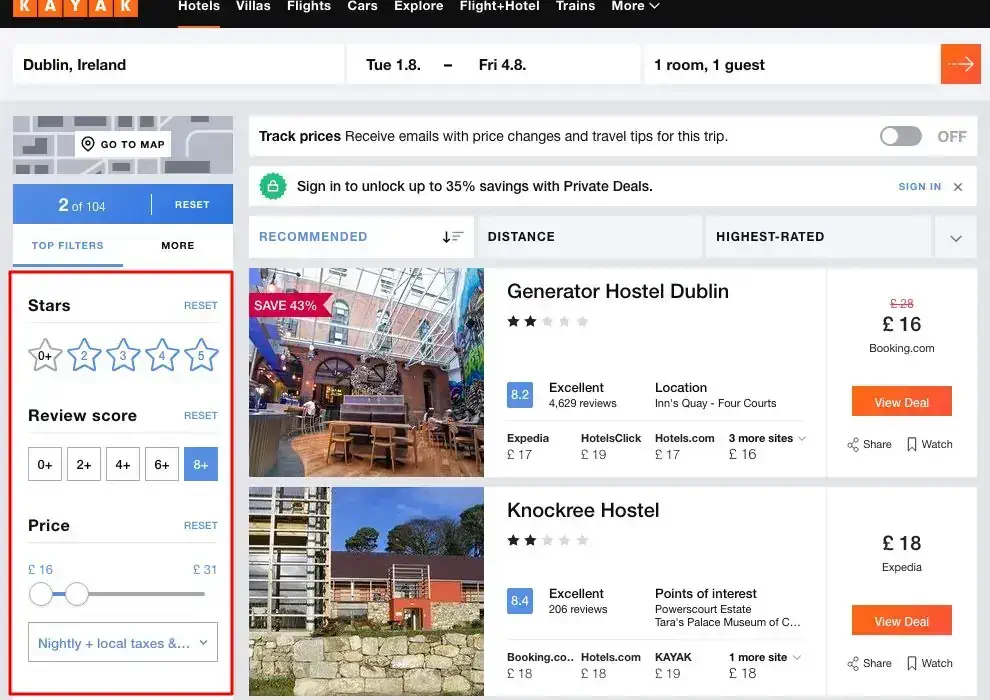The image size is (990, 700).
Task: Click the Recommended sort order icon
Action: click(x=453, y=237)
